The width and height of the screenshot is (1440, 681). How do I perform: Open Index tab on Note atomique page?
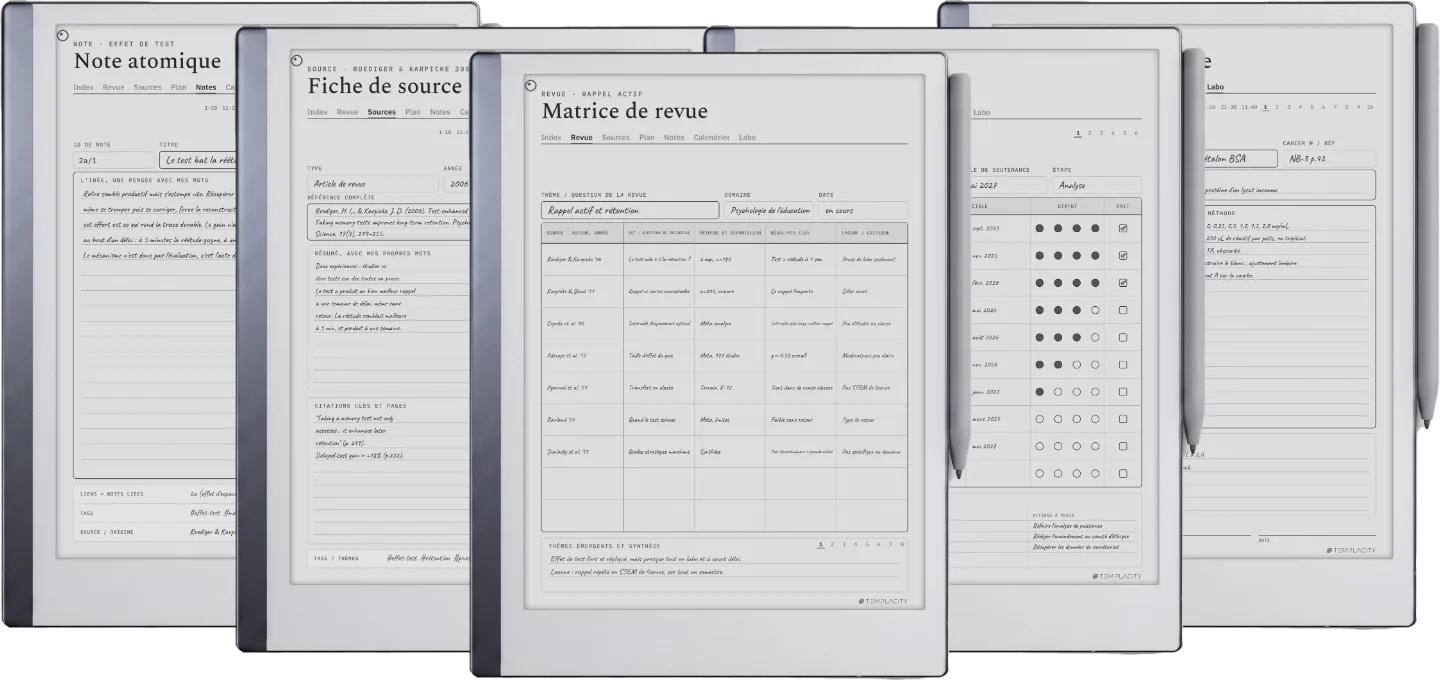click(x=83, y=87)
